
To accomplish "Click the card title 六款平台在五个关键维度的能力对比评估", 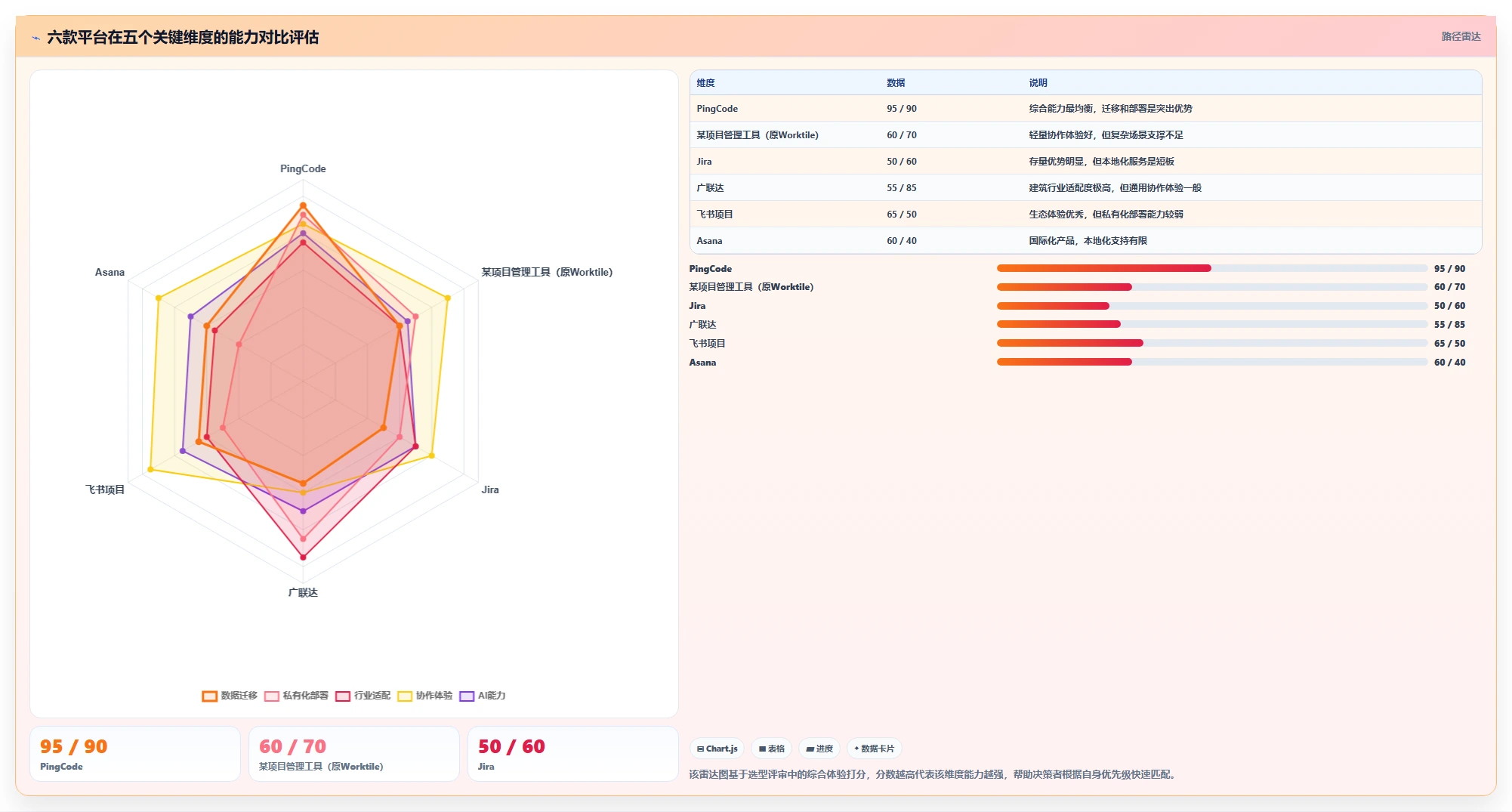I will tap(183, 38).
